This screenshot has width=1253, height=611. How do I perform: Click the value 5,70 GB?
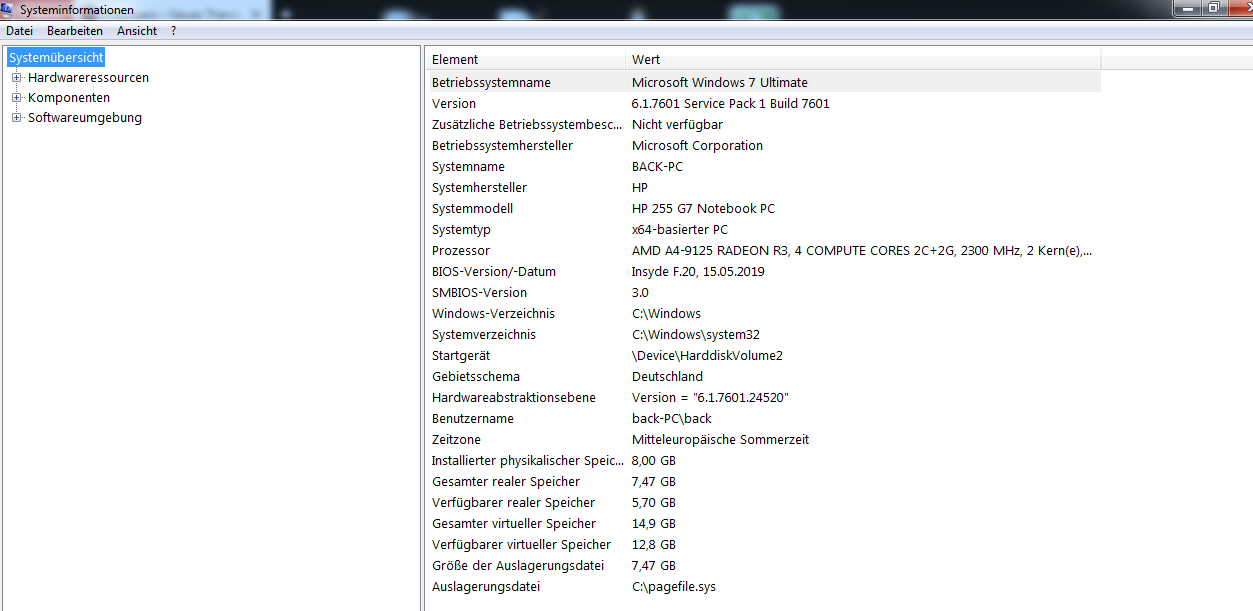(x=654, y=502)
